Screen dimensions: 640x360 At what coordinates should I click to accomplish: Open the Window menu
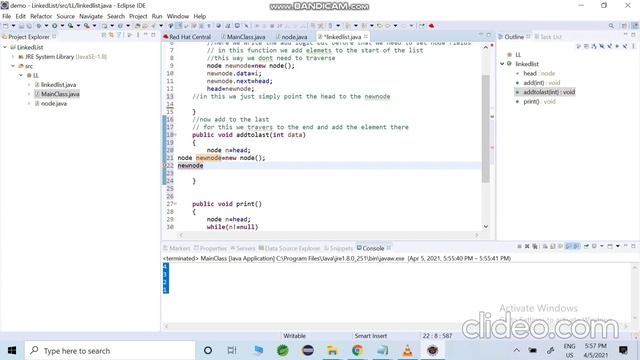178,16
